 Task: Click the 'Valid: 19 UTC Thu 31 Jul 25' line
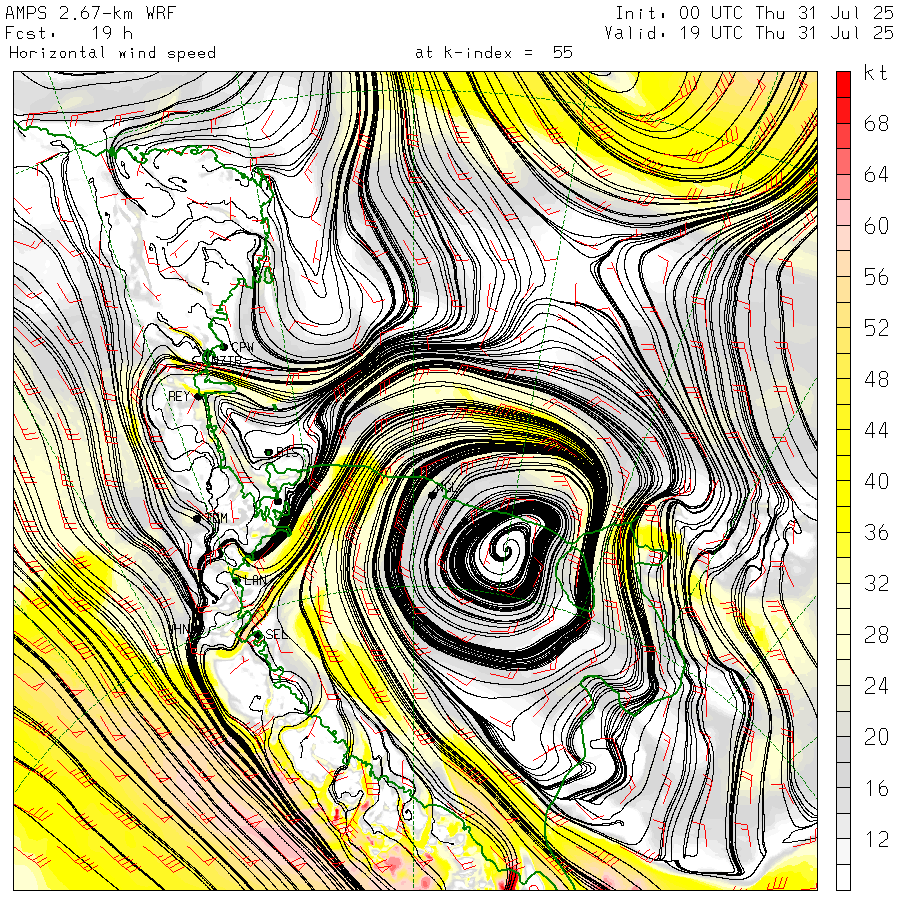coord(749,33)
